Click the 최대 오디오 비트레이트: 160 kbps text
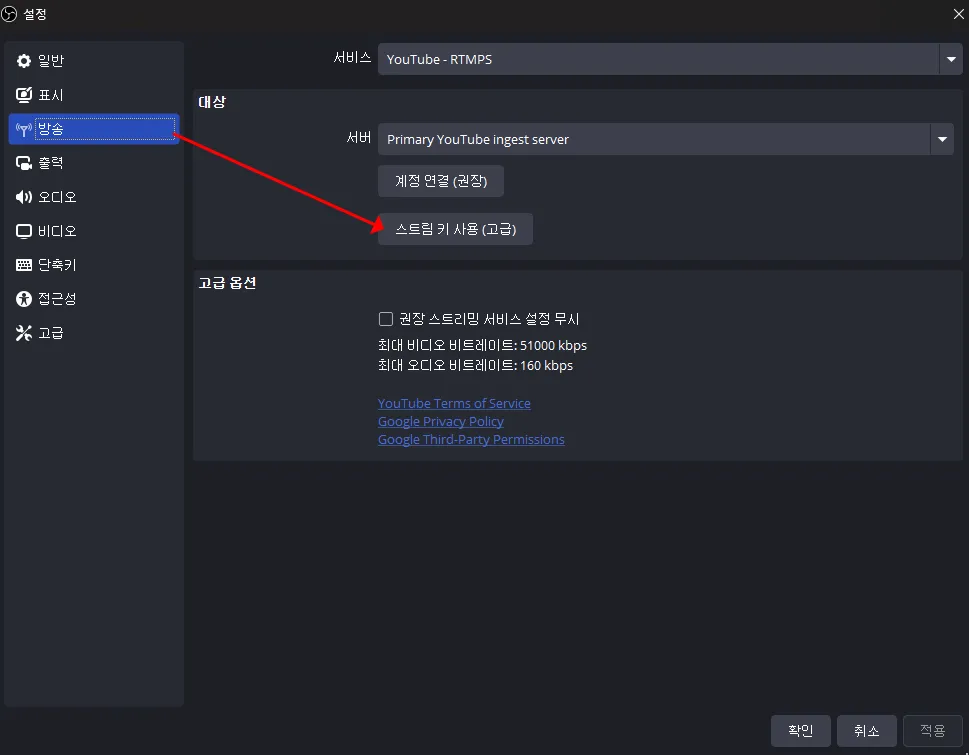 coord(475,365)
